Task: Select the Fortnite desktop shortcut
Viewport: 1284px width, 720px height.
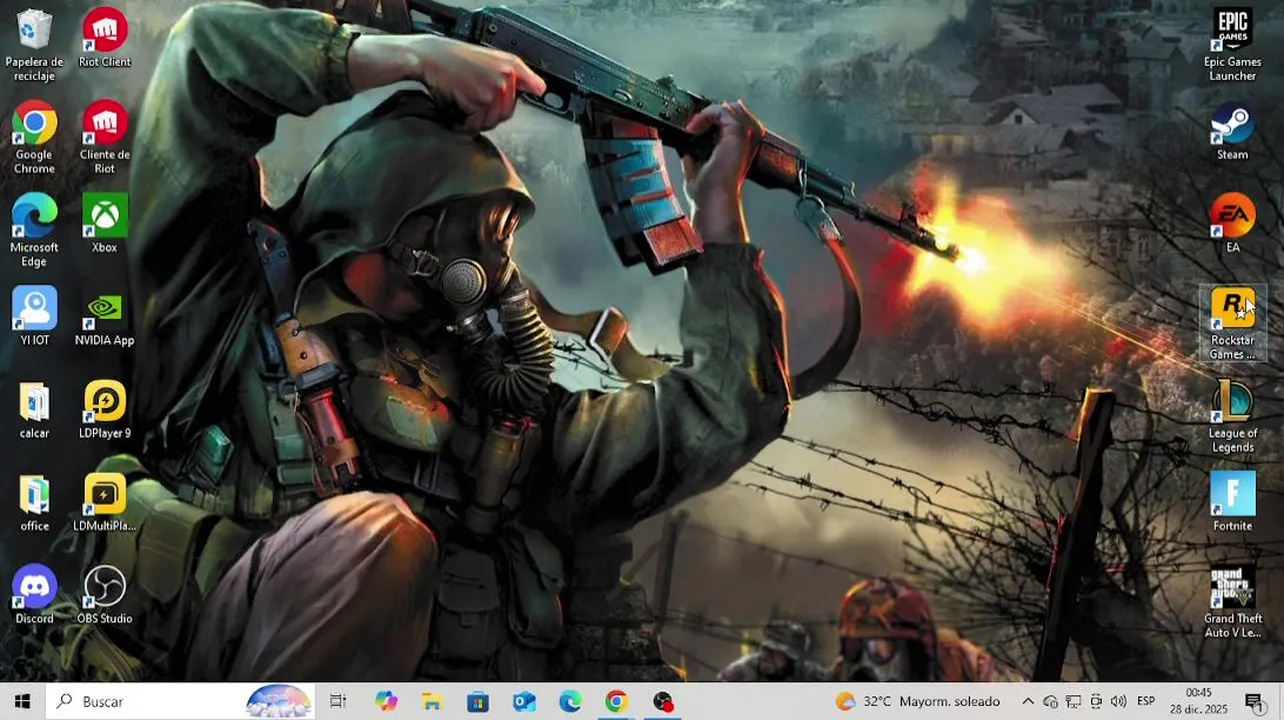Action: click(x=1233, y=502)
